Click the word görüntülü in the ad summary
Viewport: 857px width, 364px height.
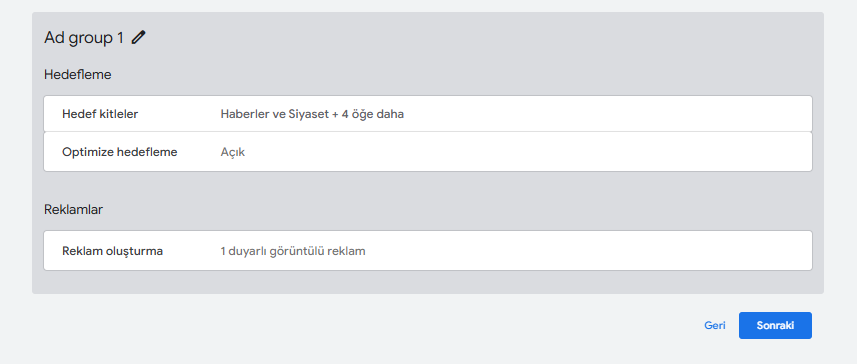tap(297, 251)
